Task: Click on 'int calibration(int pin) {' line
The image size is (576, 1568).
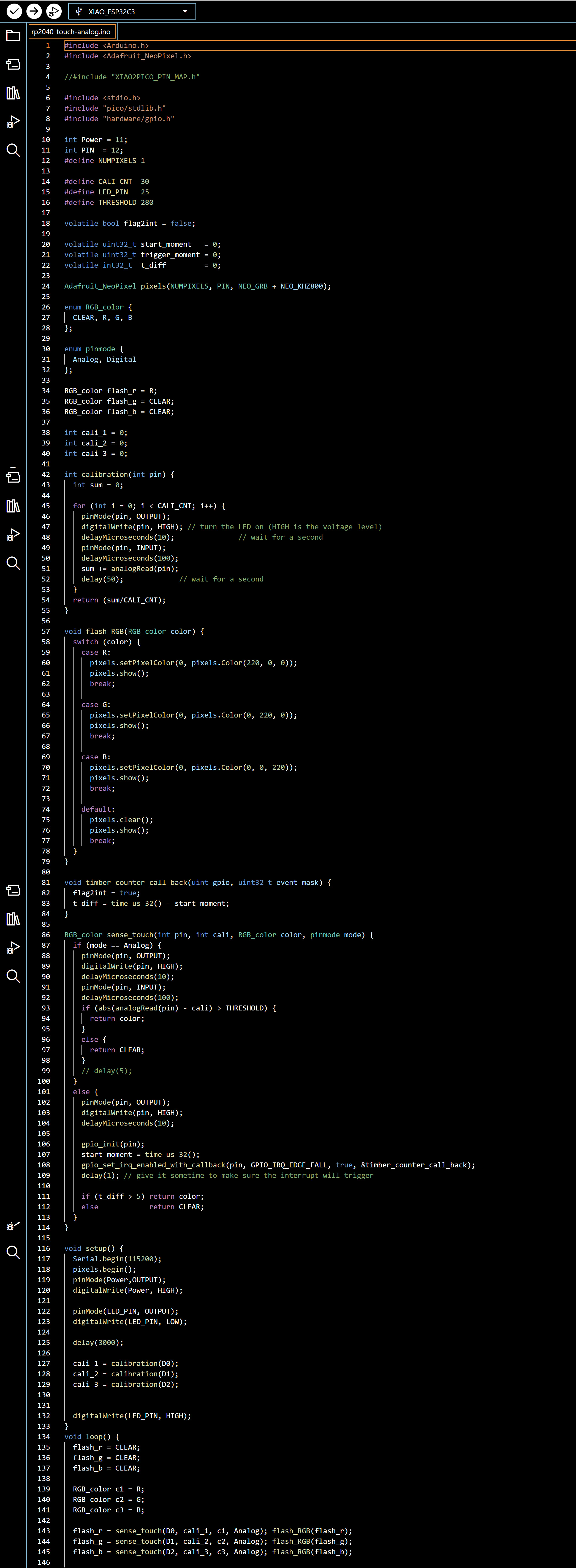Action: point(119,475)
